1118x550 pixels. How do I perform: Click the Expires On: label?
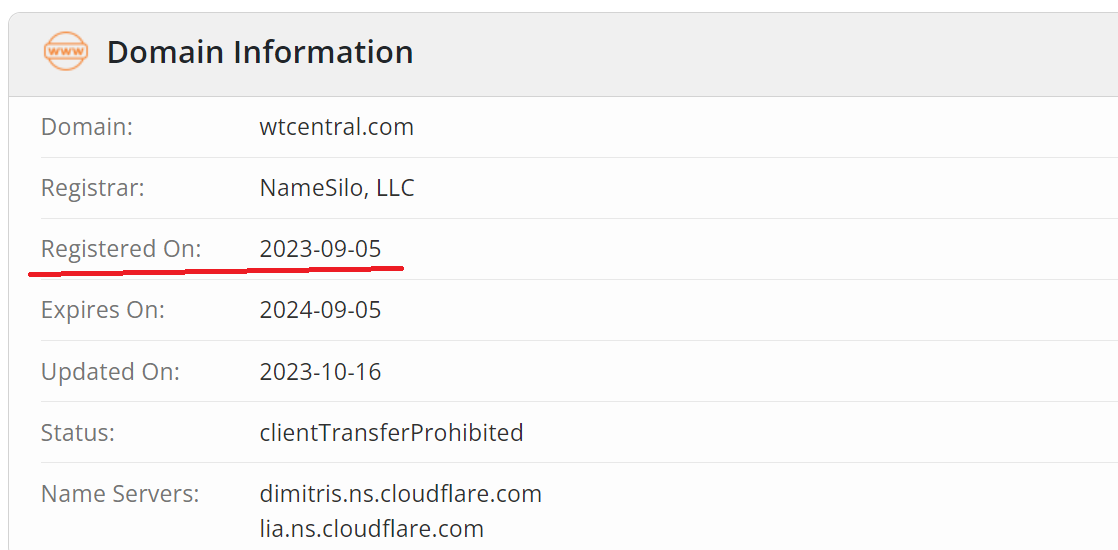tap(103, 310)
